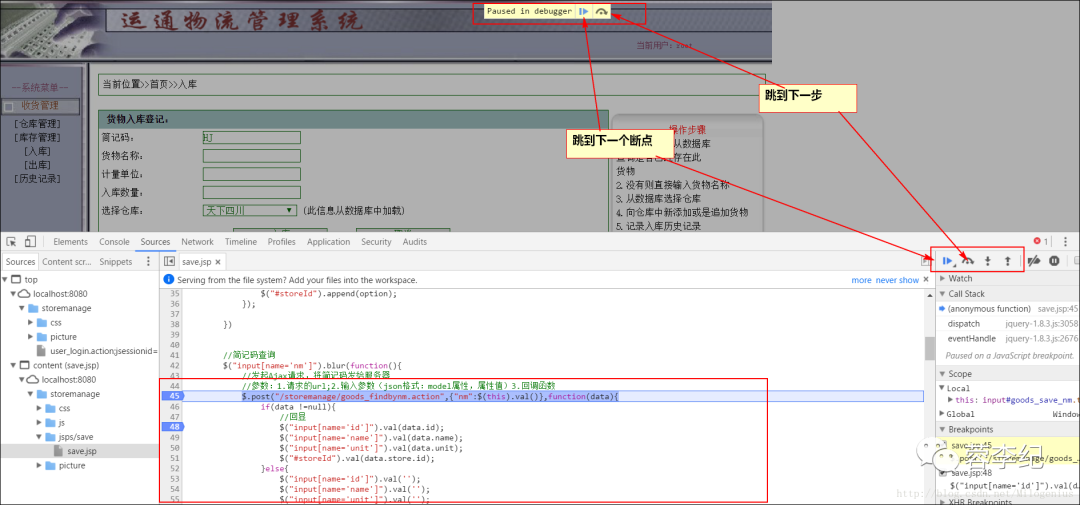
Task: Activate the inspect element picker icon
Action: pyautogui.click(x=11, y=241)
